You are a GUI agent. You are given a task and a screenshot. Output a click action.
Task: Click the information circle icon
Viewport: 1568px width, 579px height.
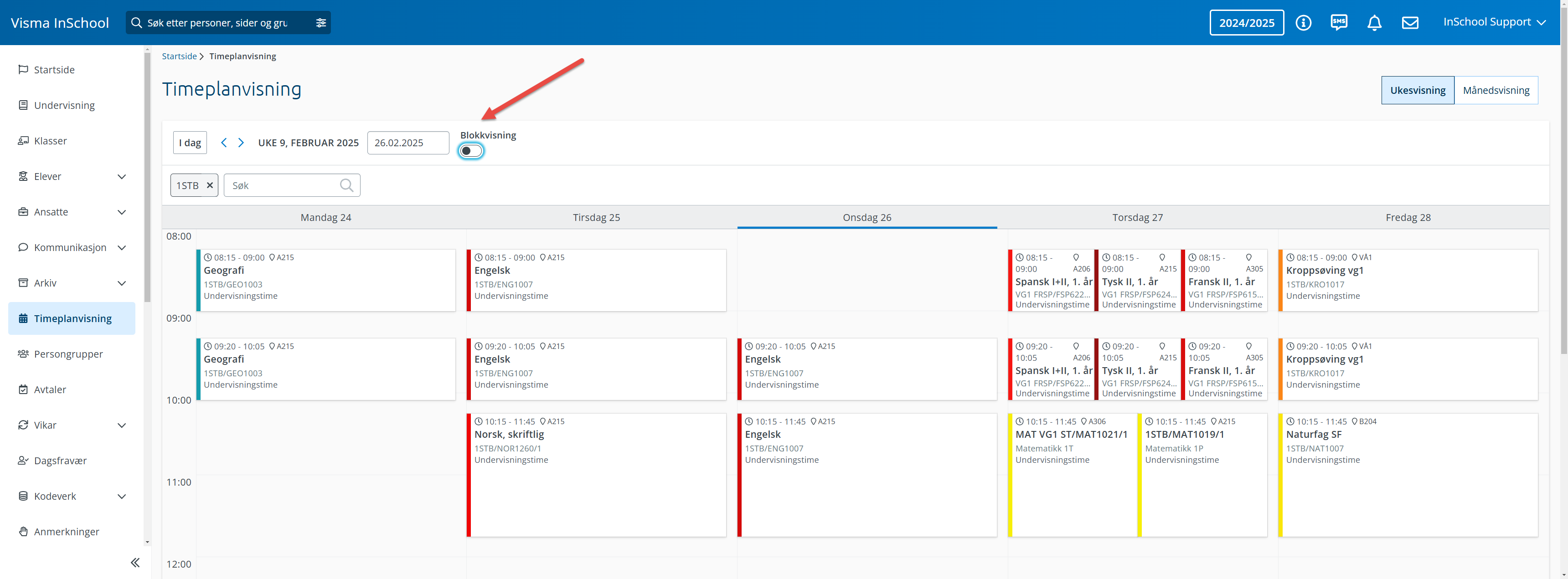coord(1303,22)
